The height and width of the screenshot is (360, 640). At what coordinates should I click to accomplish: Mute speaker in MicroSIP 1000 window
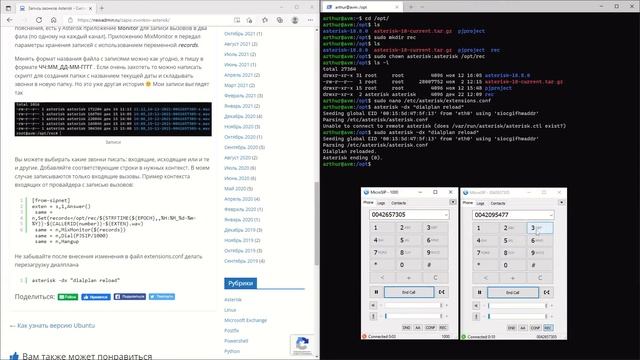click(373, 305)
